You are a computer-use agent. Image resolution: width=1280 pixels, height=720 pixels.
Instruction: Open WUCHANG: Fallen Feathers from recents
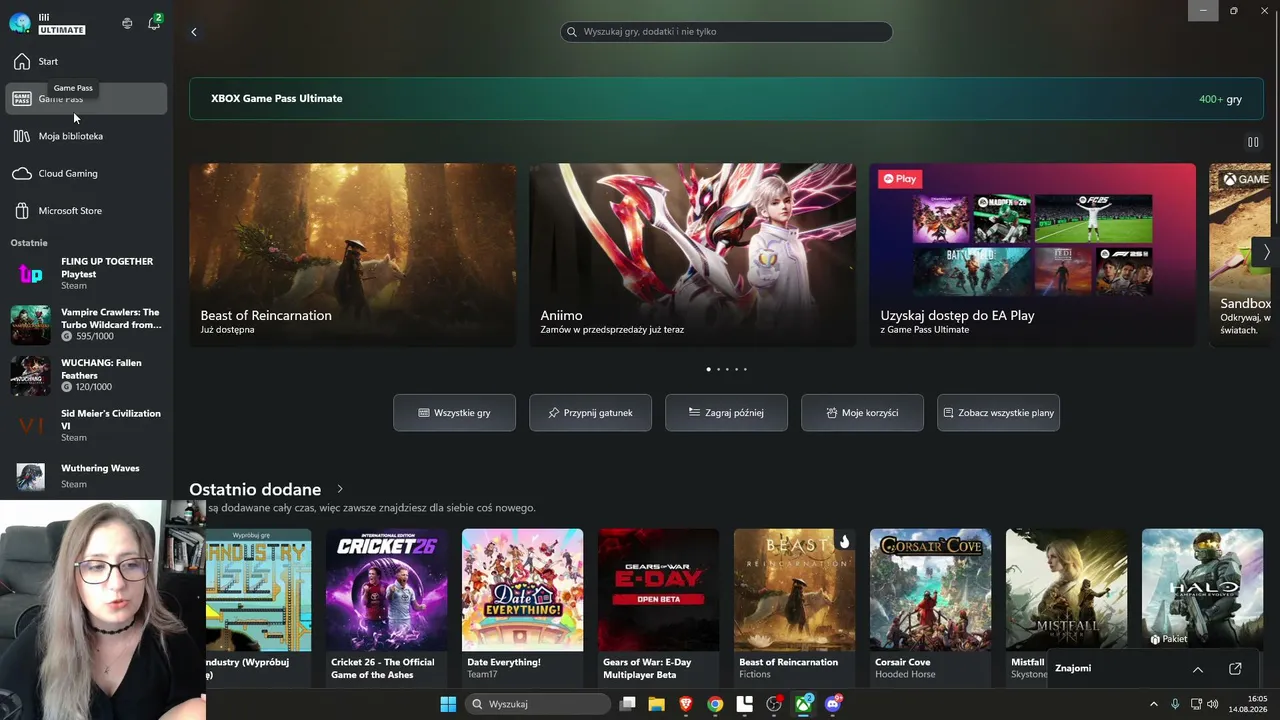tap(86, 375)
